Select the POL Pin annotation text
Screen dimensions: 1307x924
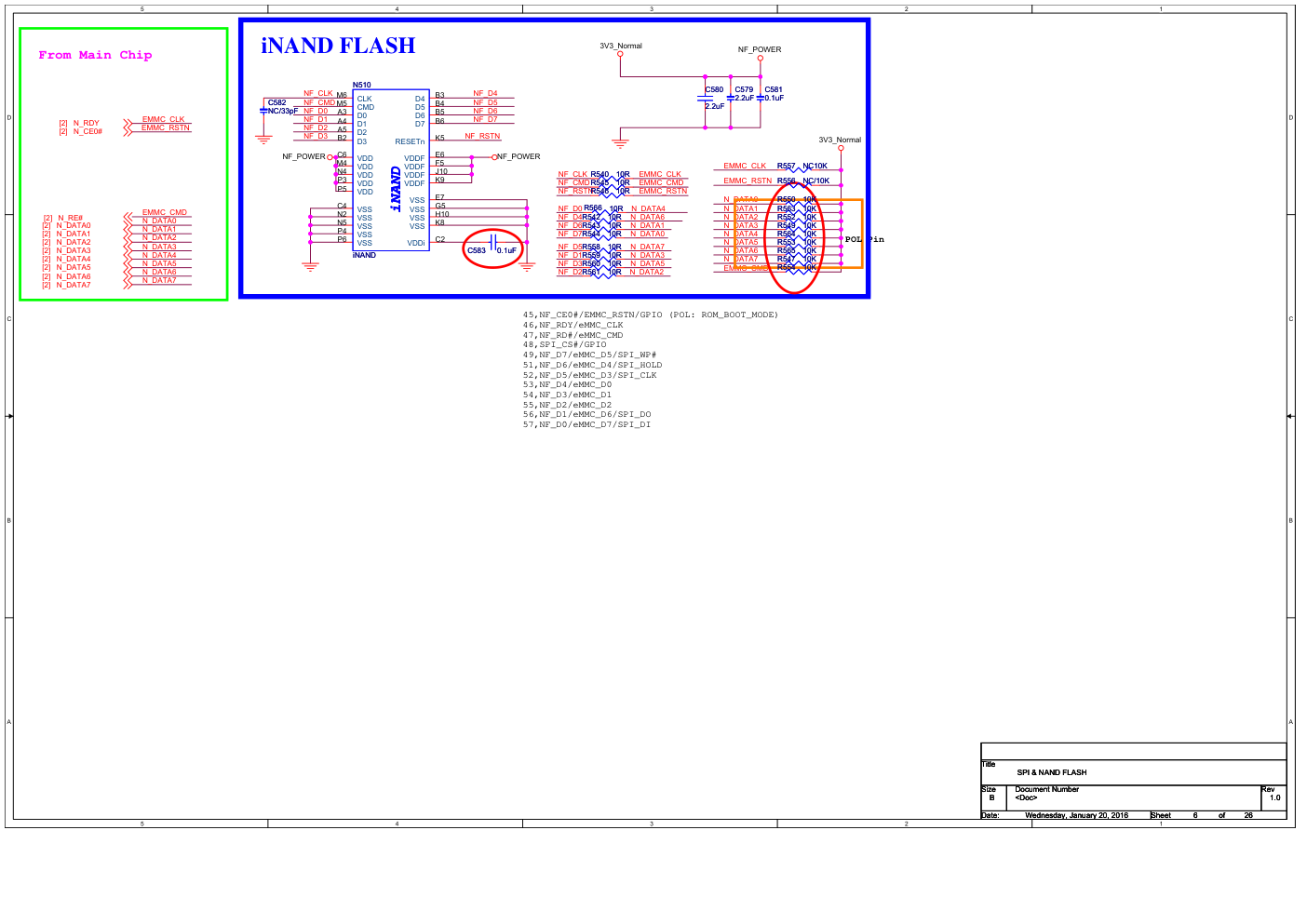[865, 239]
